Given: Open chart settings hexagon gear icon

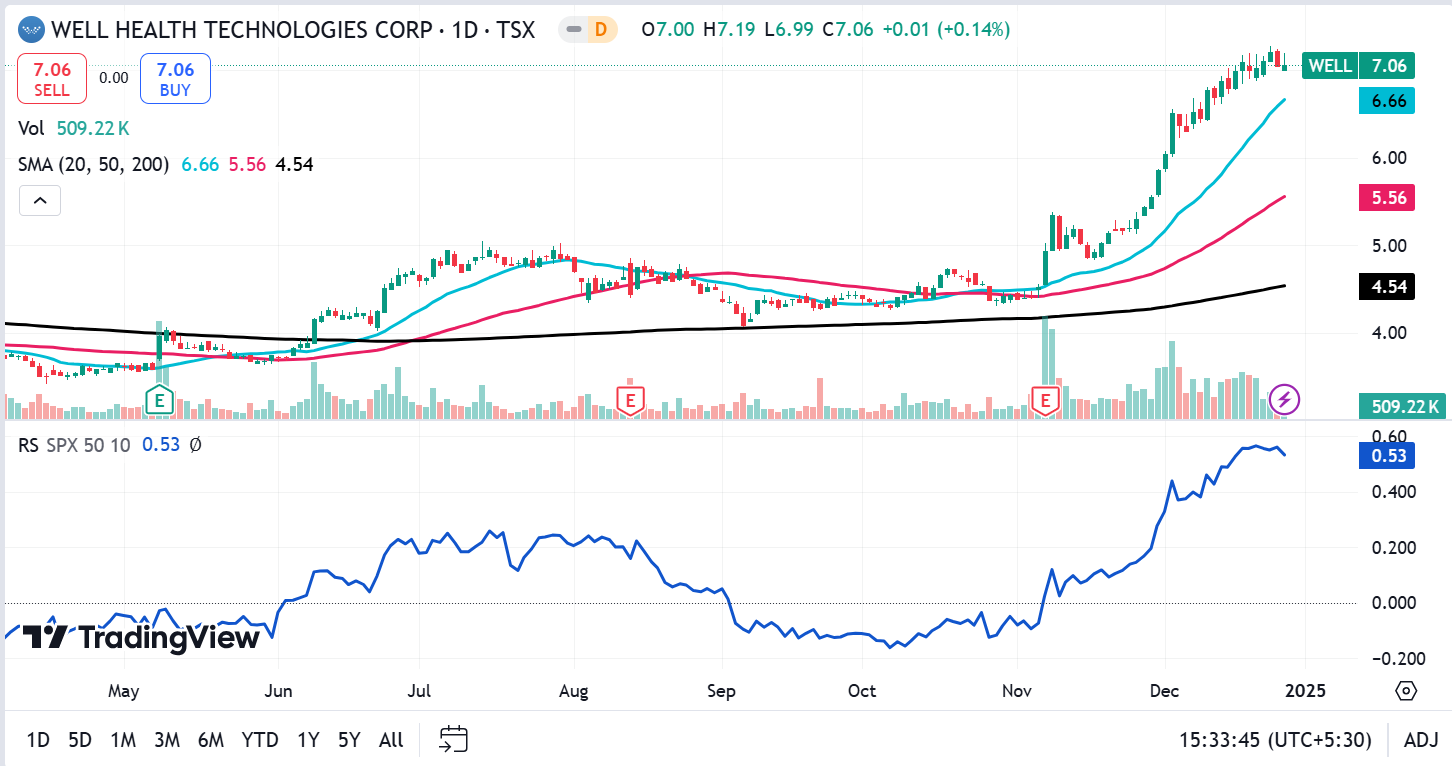Looking at the screenshot, I should tap(1406, 691).
